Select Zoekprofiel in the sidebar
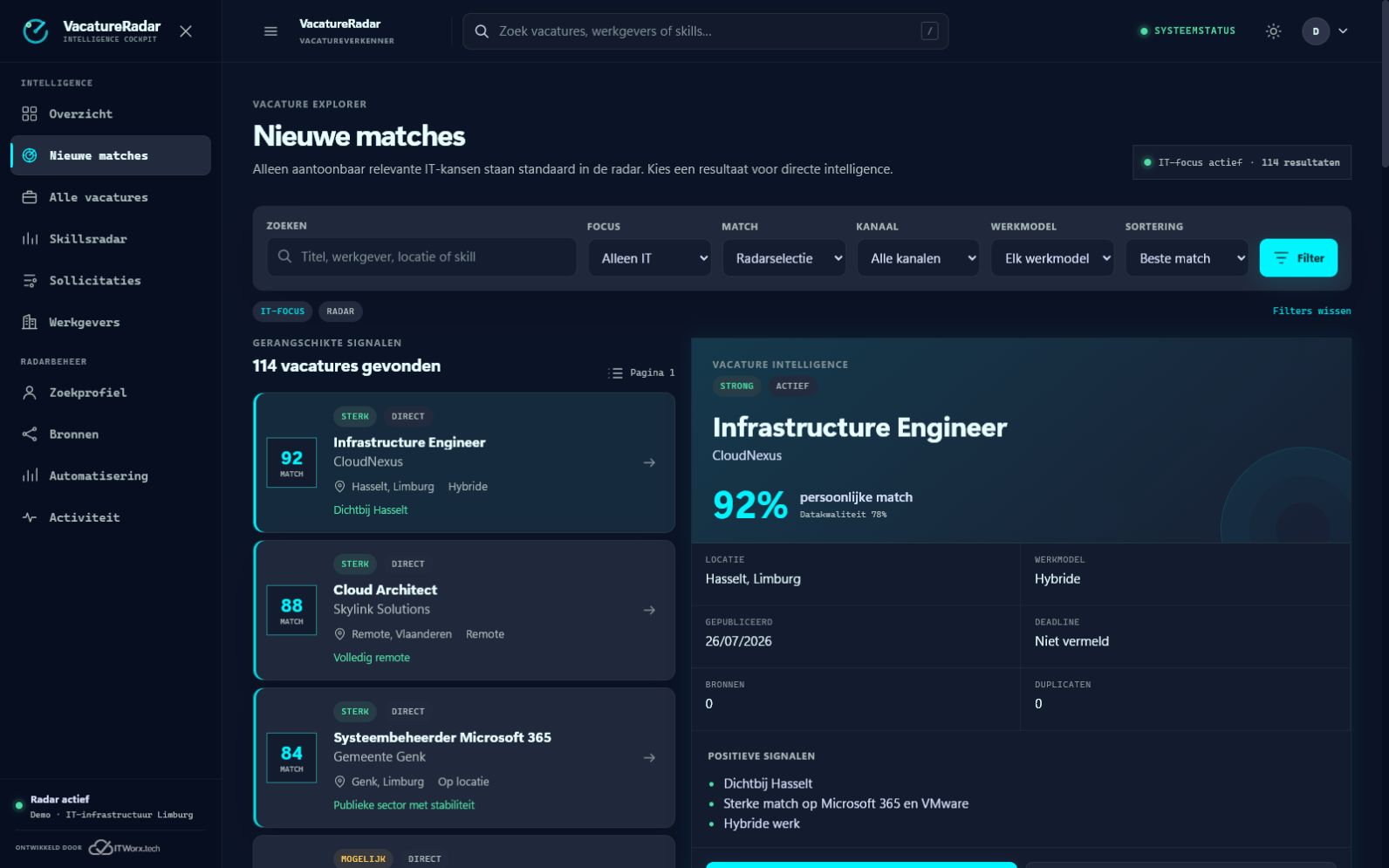 coord(111,393)
